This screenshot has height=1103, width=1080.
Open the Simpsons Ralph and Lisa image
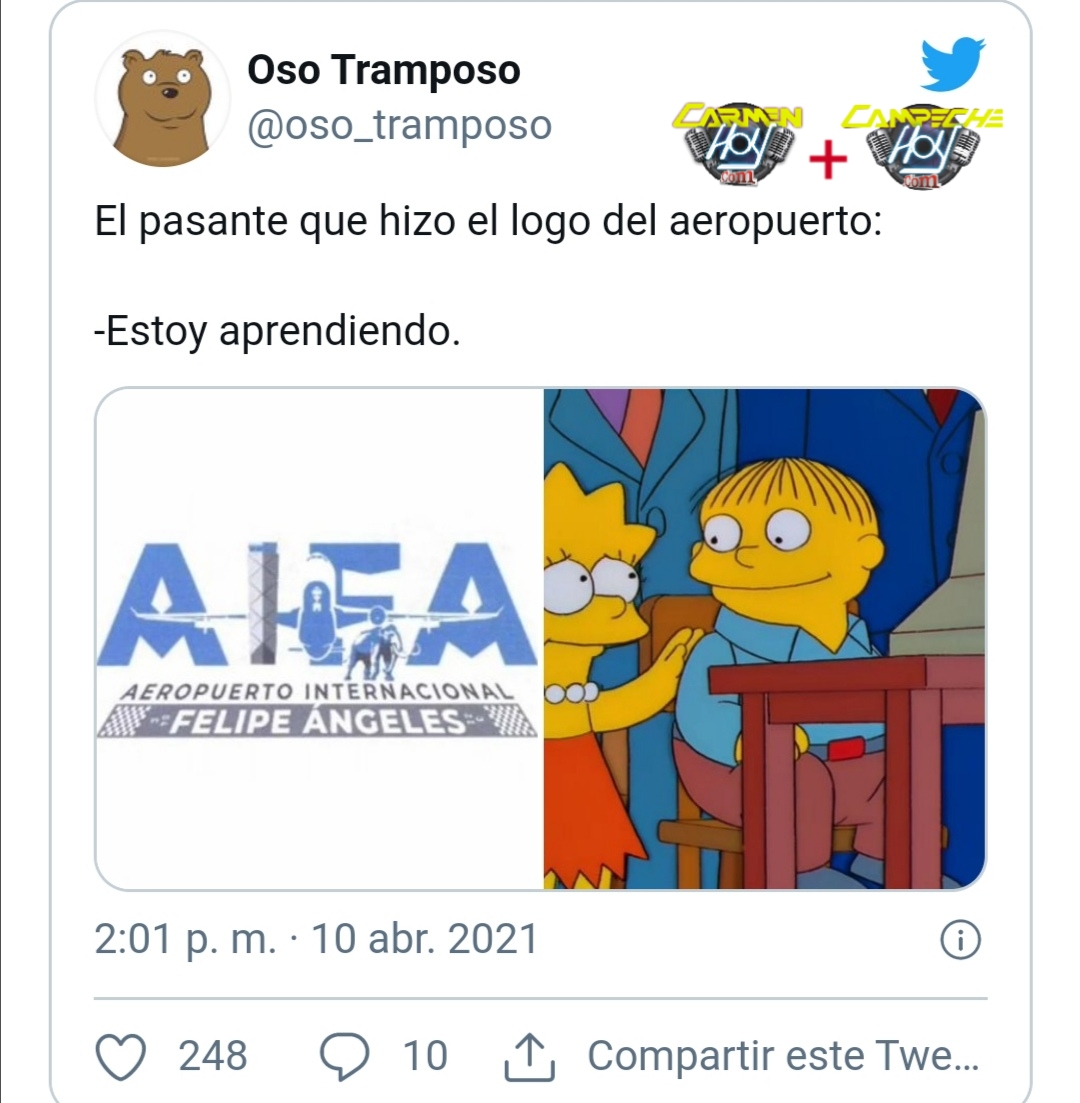click(x=765, y=639)
